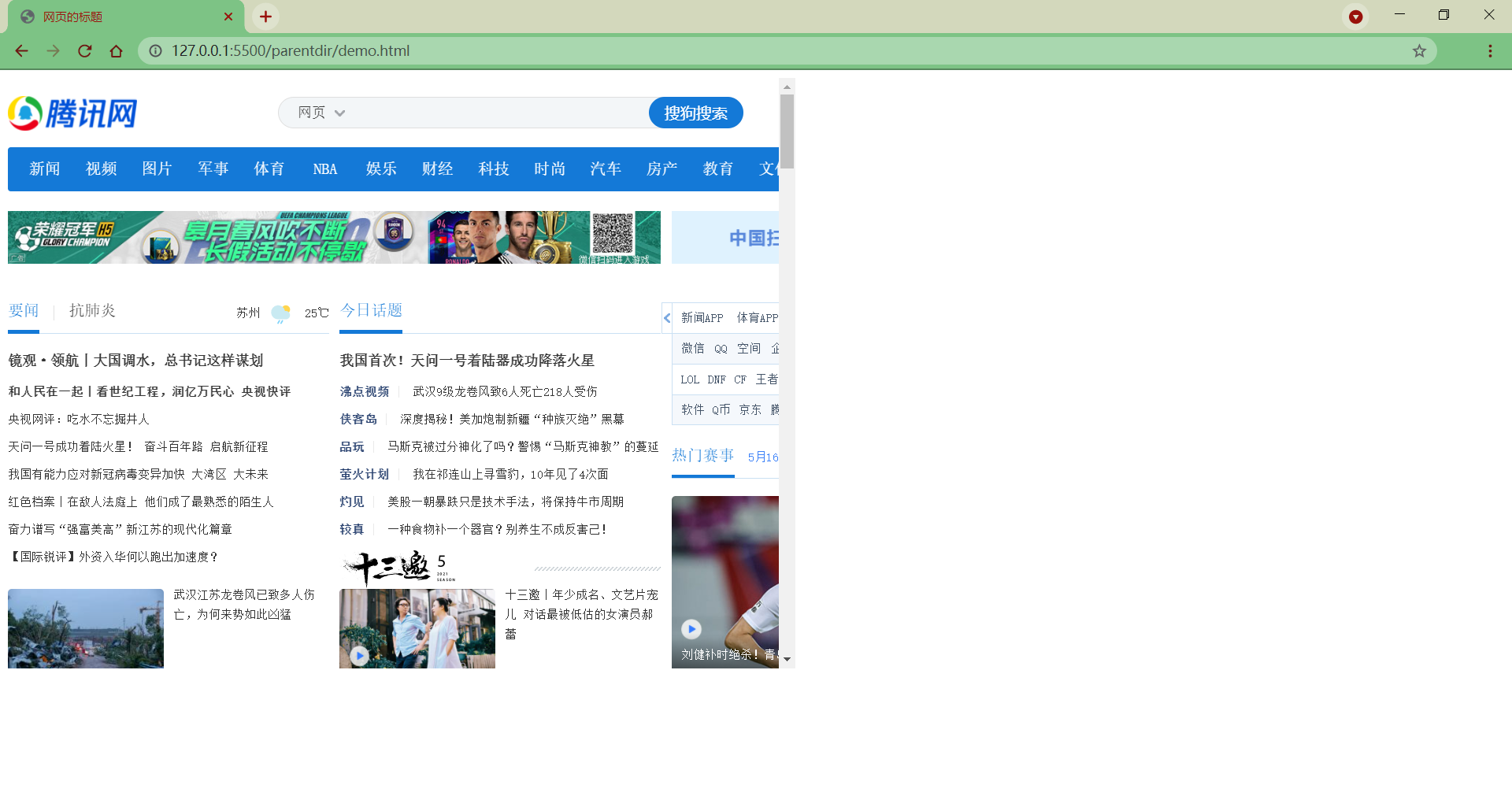Click the 新闻APP link

701,318
